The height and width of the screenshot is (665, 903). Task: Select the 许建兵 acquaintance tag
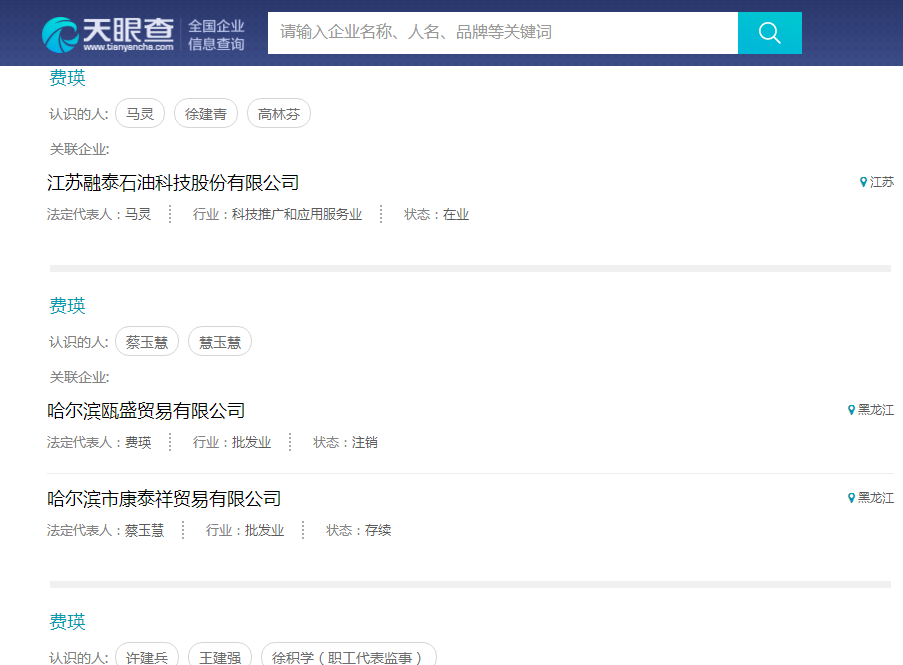147,656
